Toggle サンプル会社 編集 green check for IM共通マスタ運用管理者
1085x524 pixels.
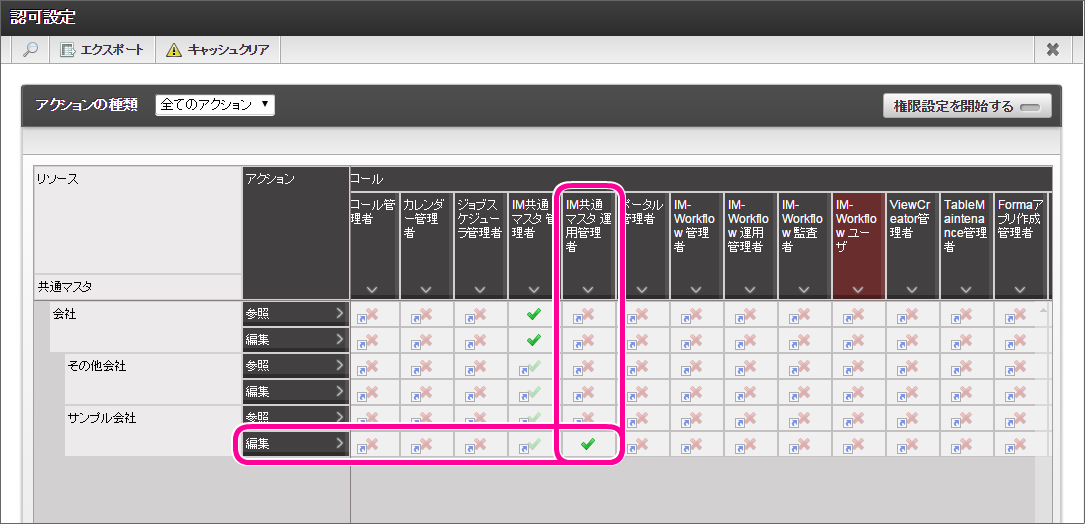[588, 444]
